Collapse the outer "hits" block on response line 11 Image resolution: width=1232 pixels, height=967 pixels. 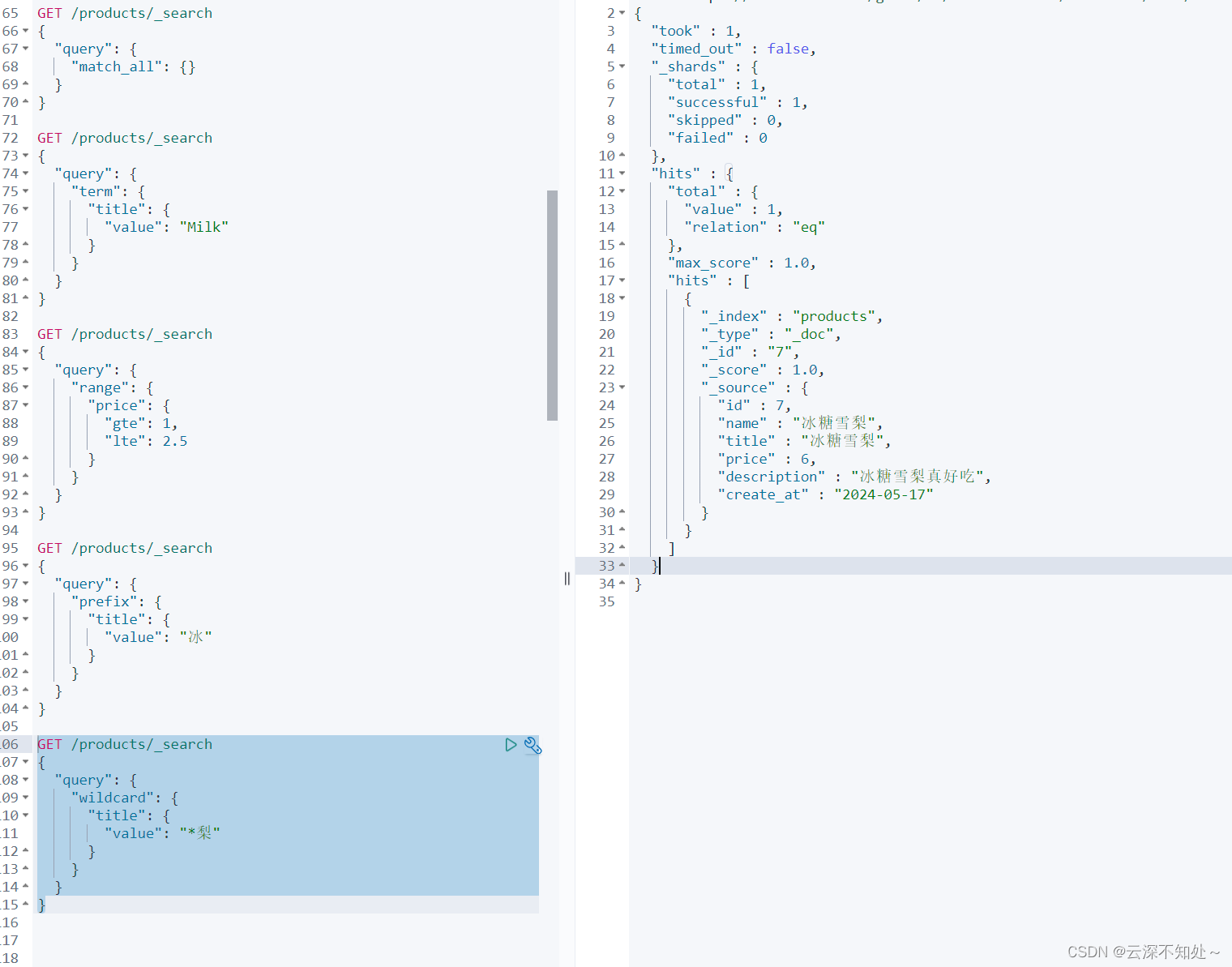(622, 173)
